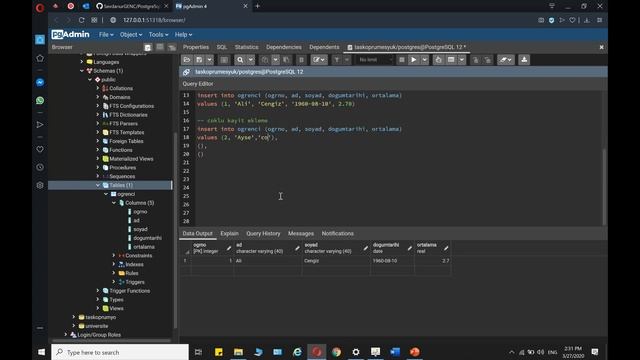640x360 pixels.
Task: Select the universite database in tree
Action: pos(97,326)
